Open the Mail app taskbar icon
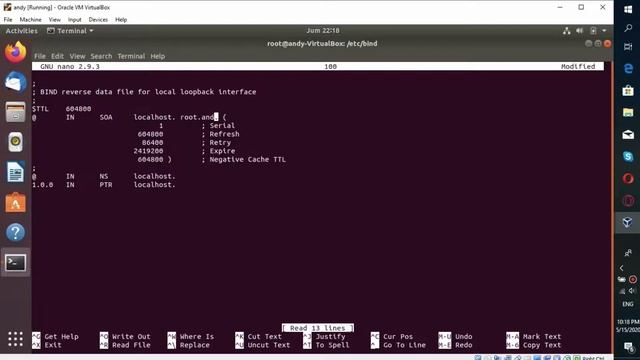640x360 pixels. (628, 134)
